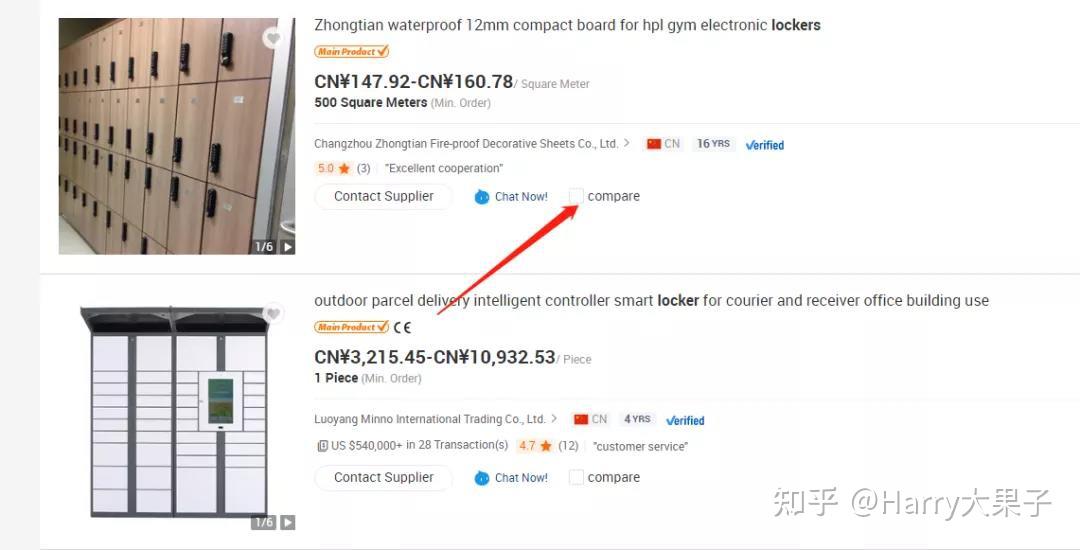Check compare box for Zhongtian compact board
1080x550 pixels.
[x=577, y=196]
